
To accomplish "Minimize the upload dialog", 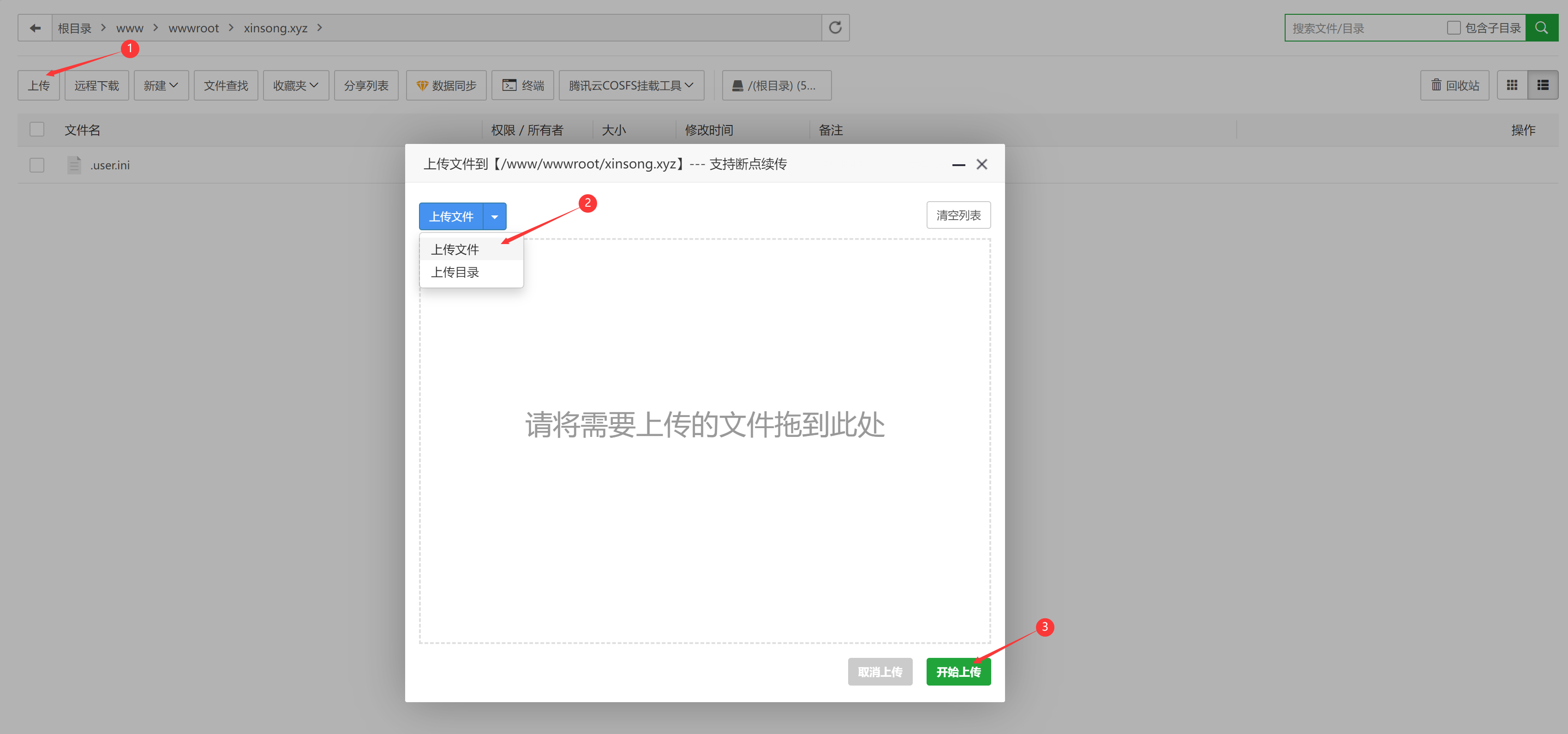I will 959,164.
